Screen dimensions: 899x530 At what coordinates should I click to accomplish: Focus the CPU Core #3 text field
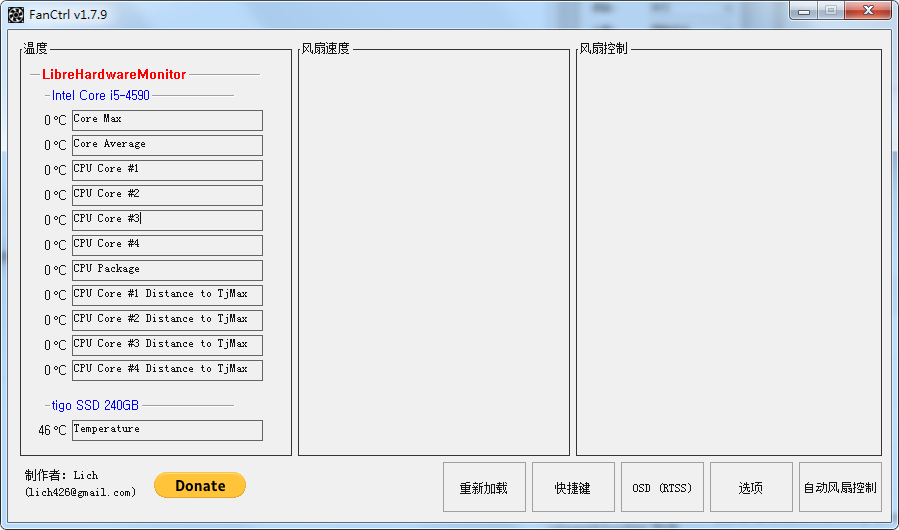[167, 220]
